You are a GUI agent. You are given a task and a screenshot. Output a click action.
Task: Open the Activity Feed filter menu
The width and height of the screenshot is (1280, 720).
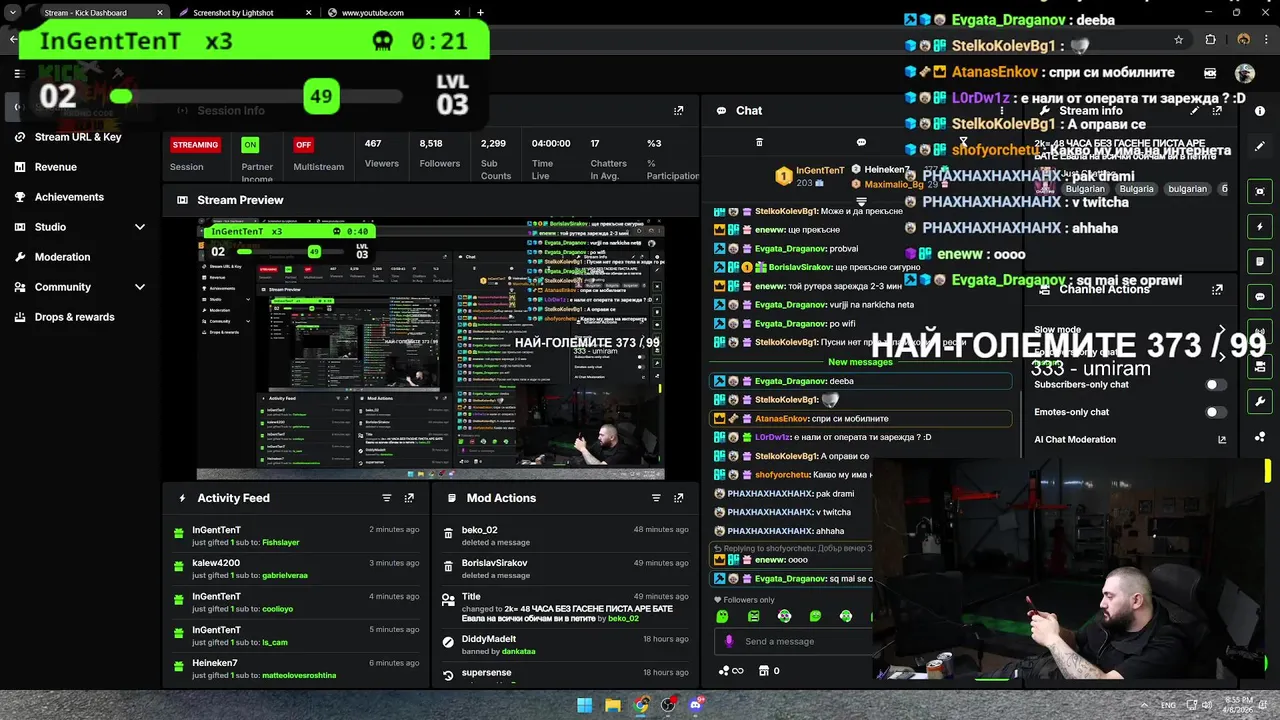coord(386,498)
